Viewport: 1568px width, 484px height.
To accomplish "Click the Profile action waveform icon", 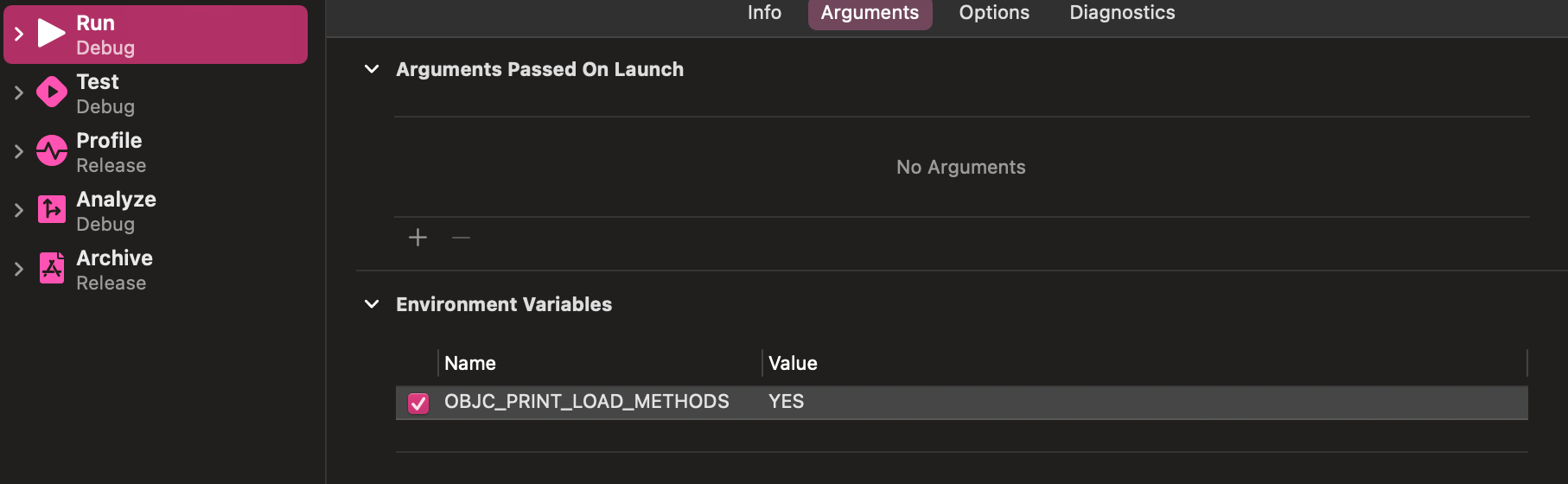I will 52,151.
